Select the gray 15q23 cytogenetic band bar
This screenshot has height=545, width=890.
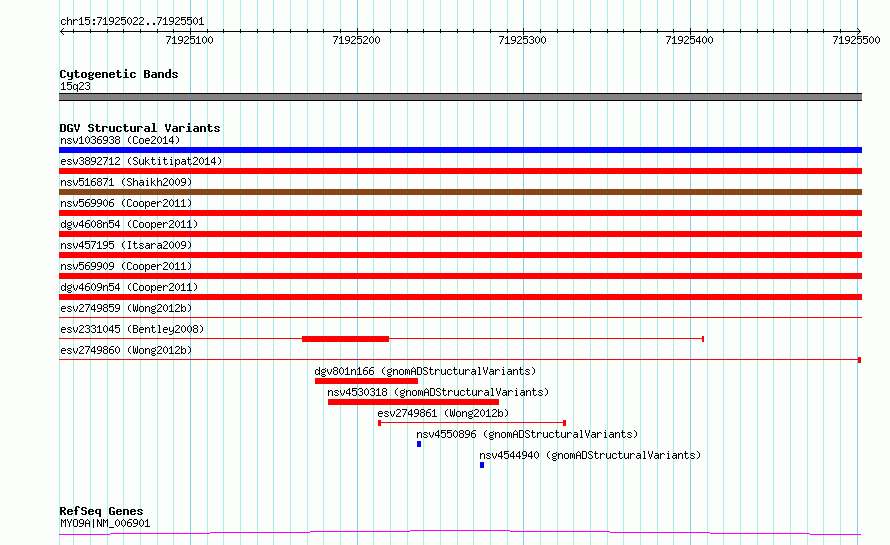(x=460, y=97)
